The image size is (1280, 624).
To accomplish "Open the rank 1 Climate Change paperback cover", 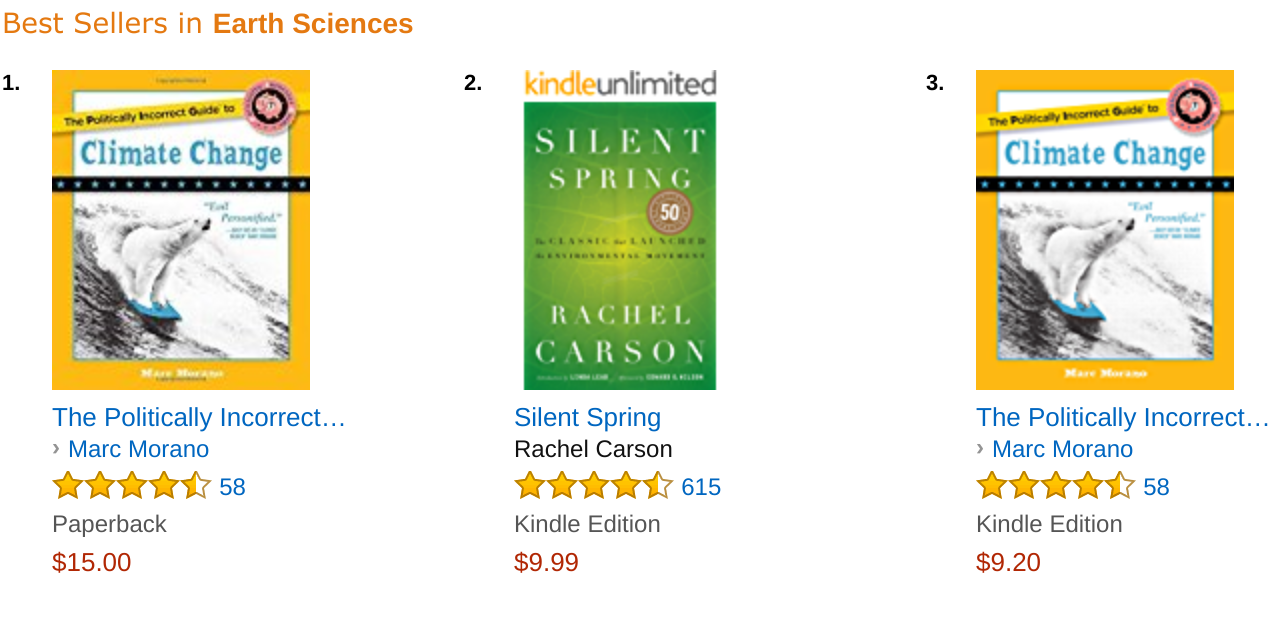I will [x=181, y=230].
